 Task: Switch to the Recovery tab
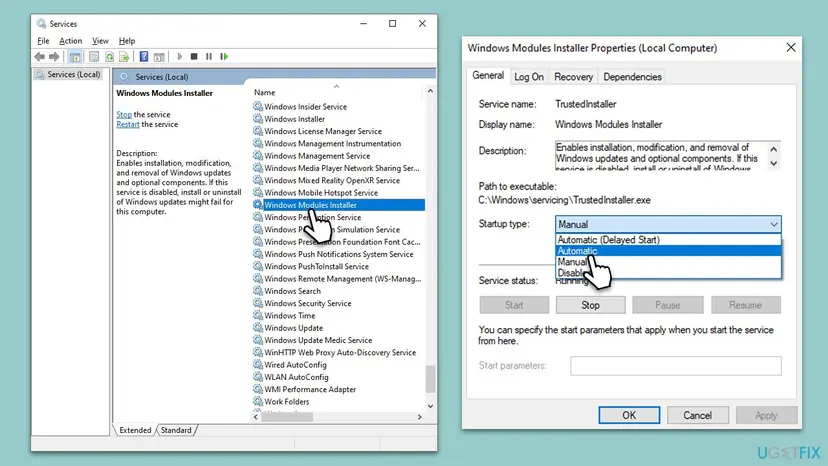573,77
